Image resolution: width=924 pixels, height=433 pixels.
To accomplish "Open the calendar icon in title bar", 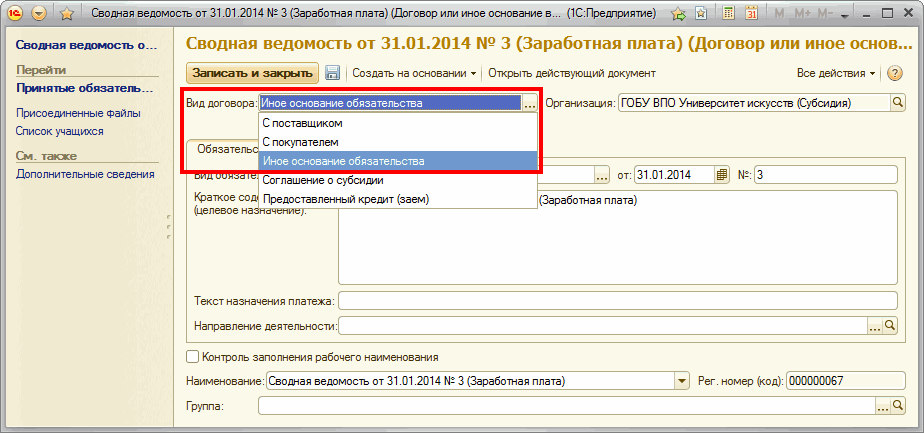I will [751, 14].
